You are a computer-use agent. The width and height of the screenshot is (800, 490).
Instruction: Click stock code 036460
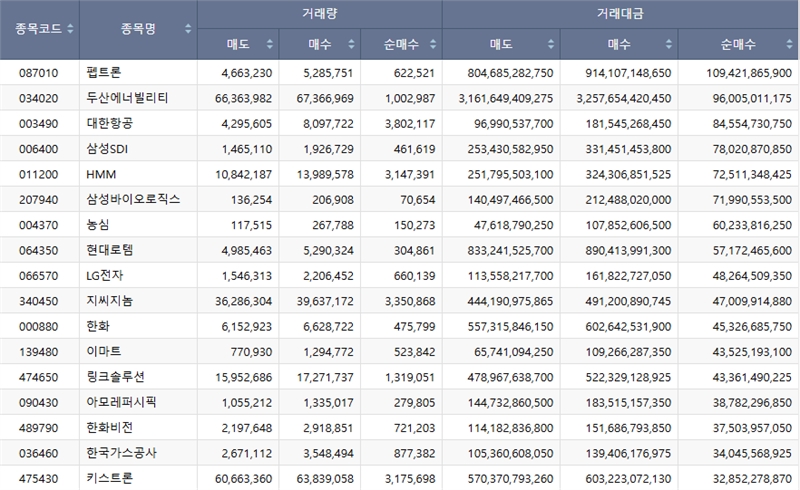(39, 453)
